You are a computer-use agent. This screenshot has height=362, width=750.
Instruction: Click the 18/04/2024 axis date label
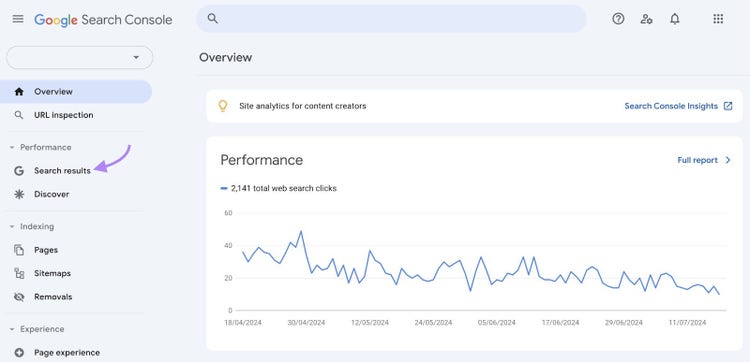243,323
